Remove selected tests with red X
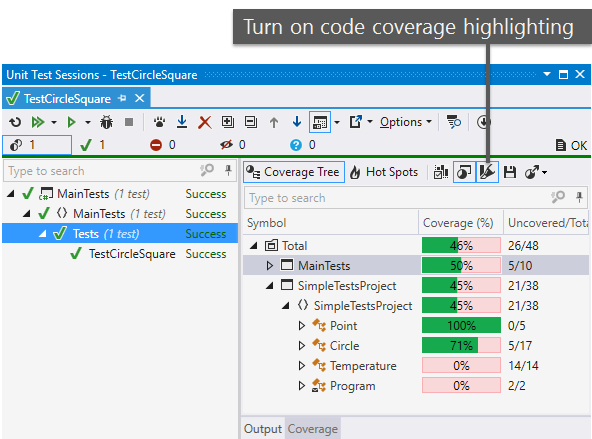The height and width of the screenshot is (439, 592). pos(205,122)
